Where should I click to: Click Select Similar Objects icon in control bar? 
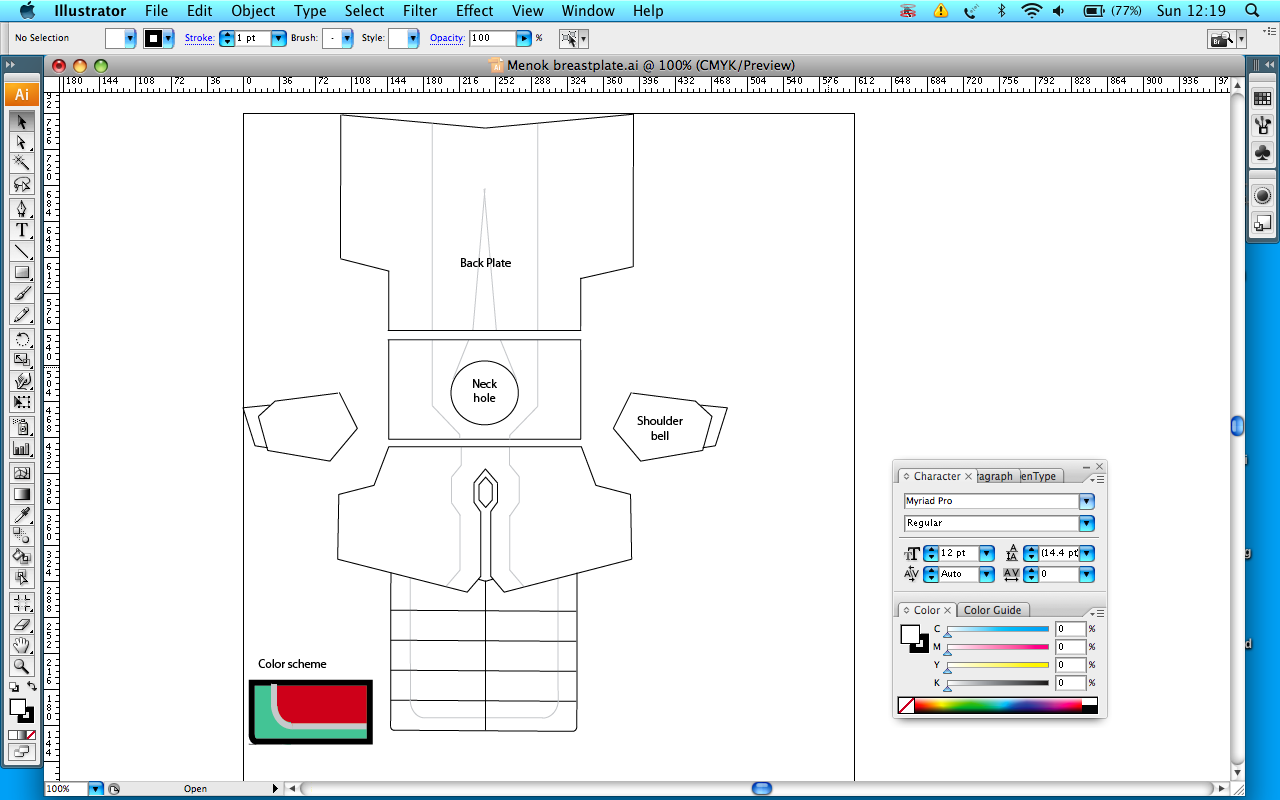click(570, 38)
